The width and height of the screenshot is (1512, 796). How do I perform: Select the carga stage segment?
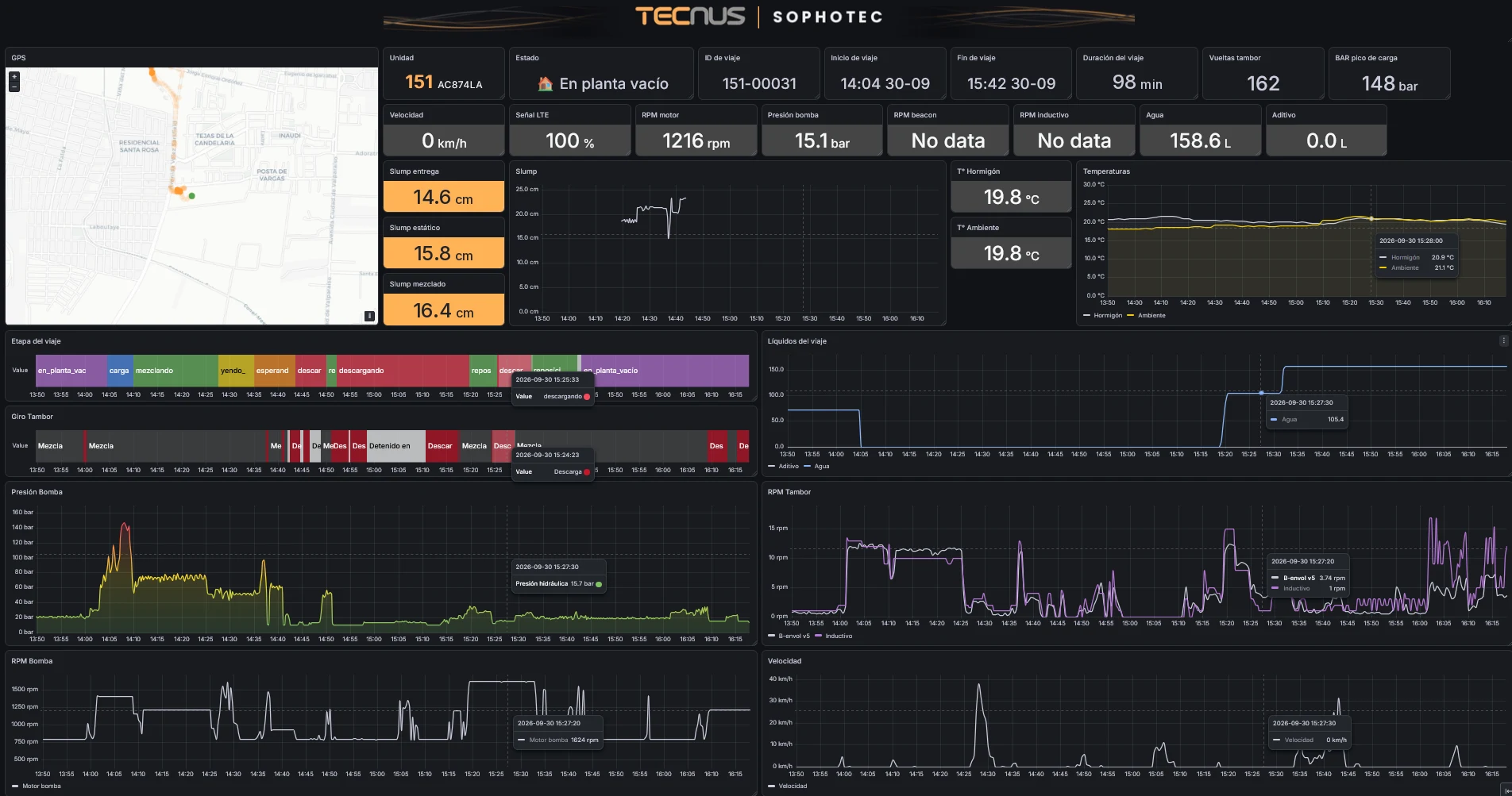(120, 371)
